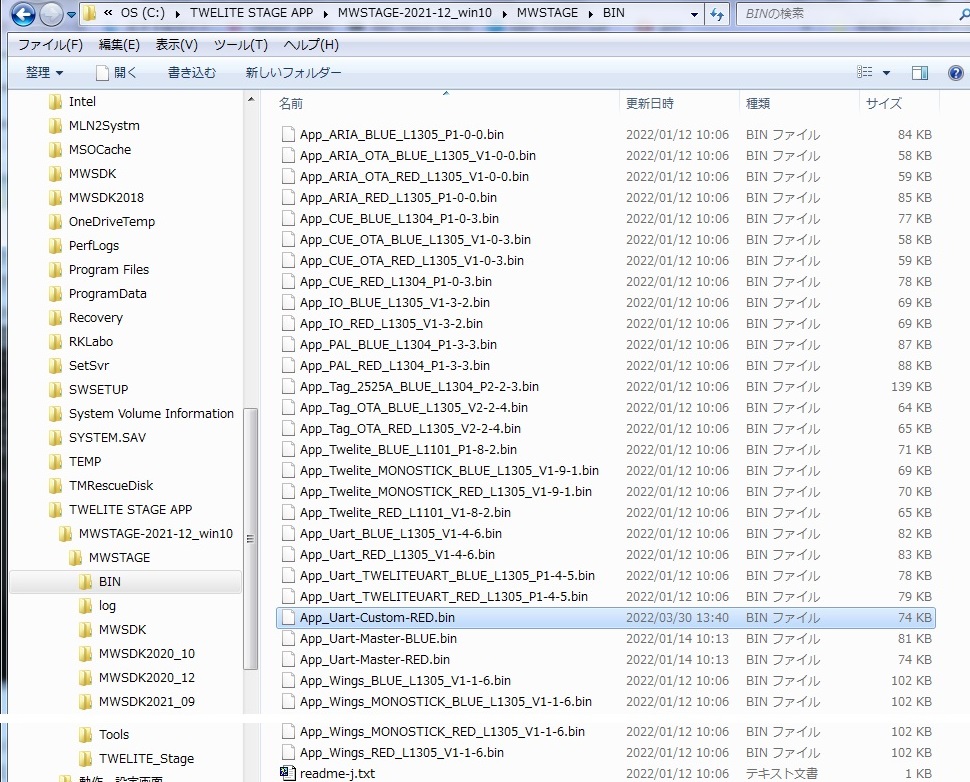Viewport: 970px width, 782px height.
Task: Click the 書き込む toolbar button
Action: tap(192, 72)
